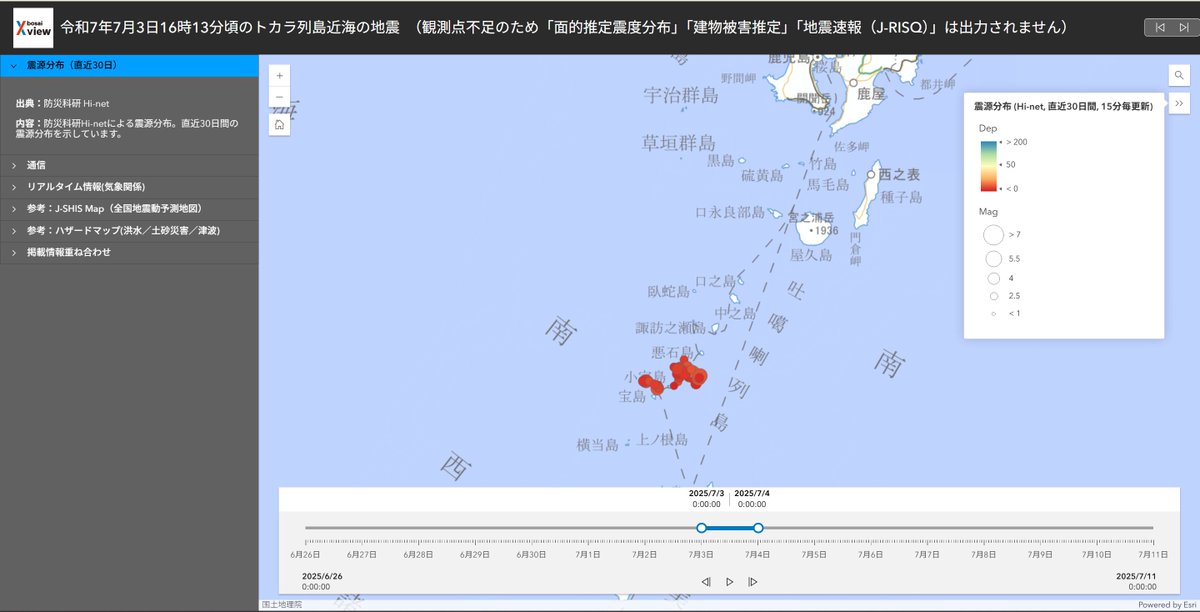This screenshot has width=1200, height=612.
Task: Click the 7月7日 tick on the timeline
Action: (x=927, y=553)
